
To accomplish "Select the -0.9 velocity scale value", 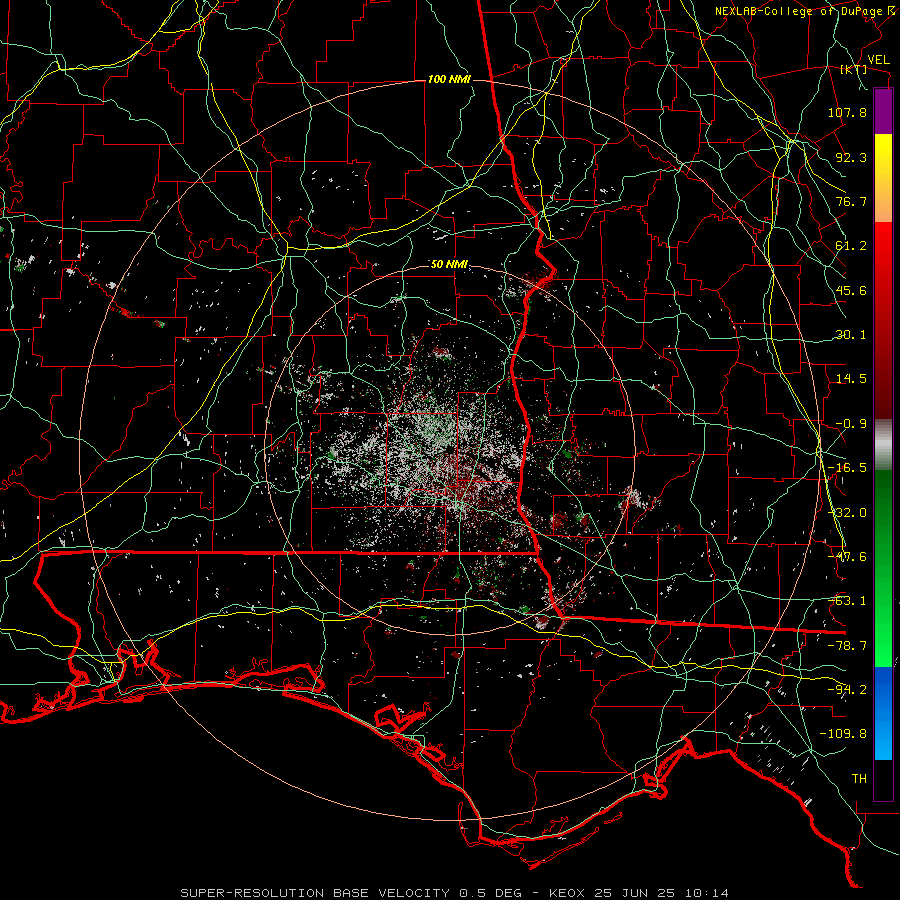I will [x=851, y=424].
